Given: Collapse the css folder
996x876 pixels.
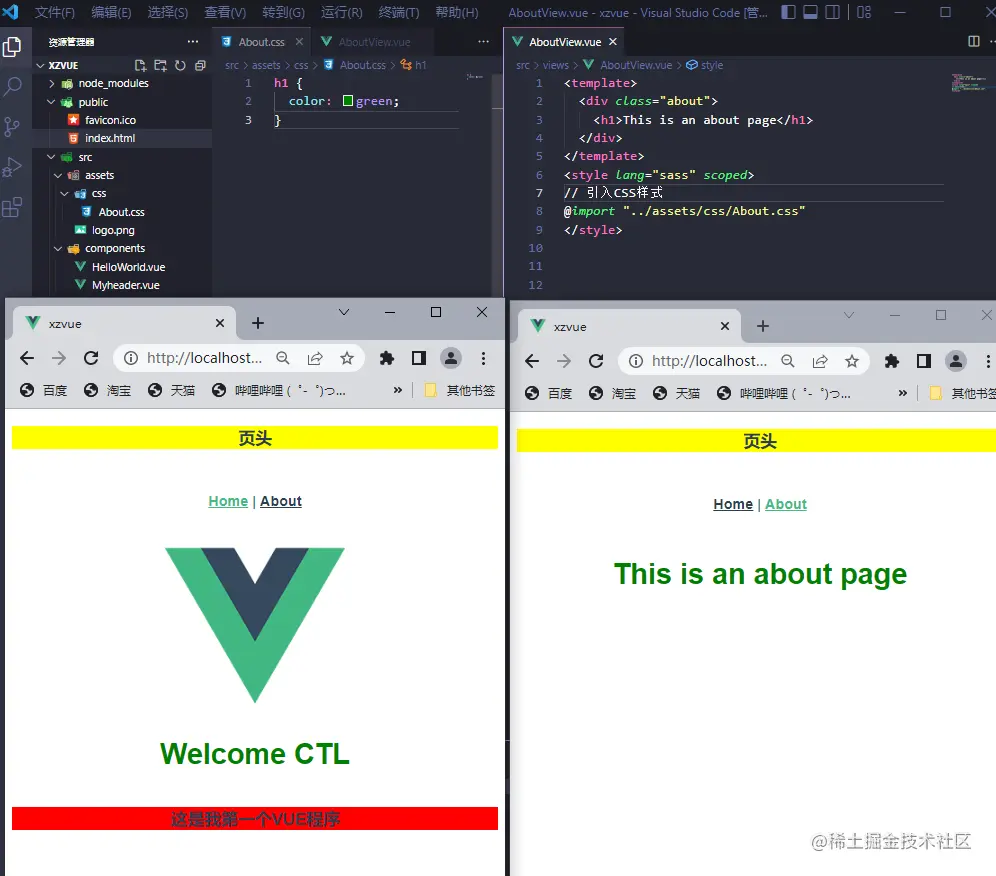Looking at the screenshot, I should (64, 194).
